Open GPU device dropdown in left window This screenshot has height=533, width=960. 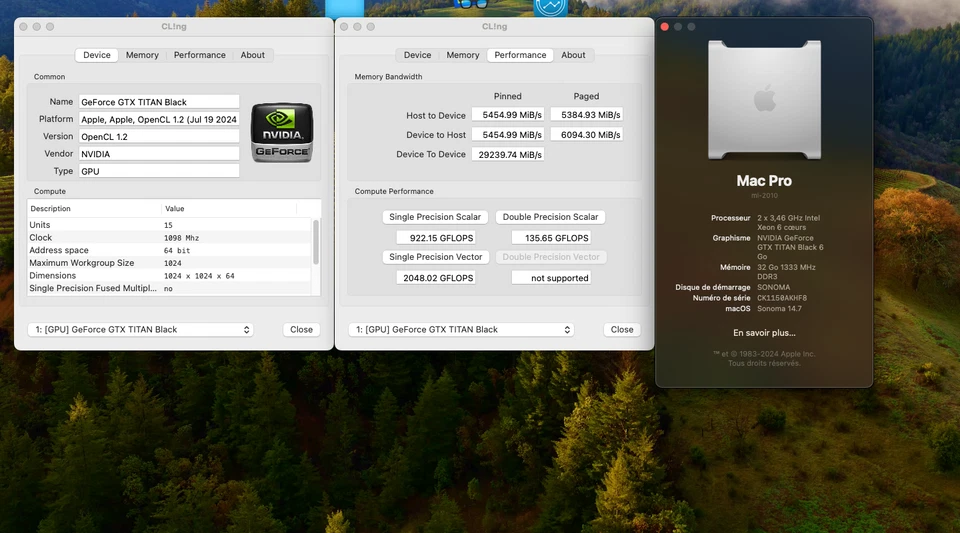pyautogui.click(x=140, y=329)
